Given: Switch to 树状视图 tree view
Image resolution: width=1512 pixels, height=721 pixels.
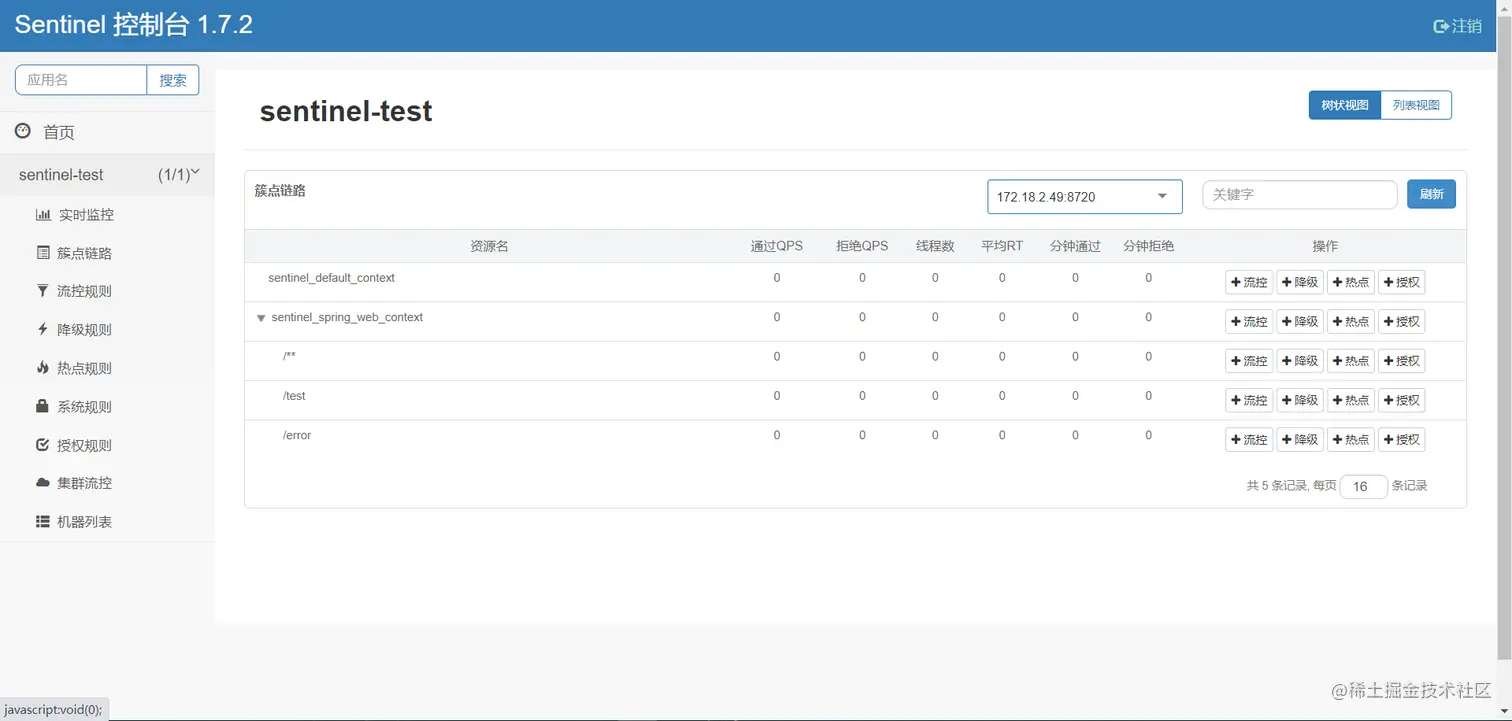Looking at the screenshot, I should click(1344, 105).
